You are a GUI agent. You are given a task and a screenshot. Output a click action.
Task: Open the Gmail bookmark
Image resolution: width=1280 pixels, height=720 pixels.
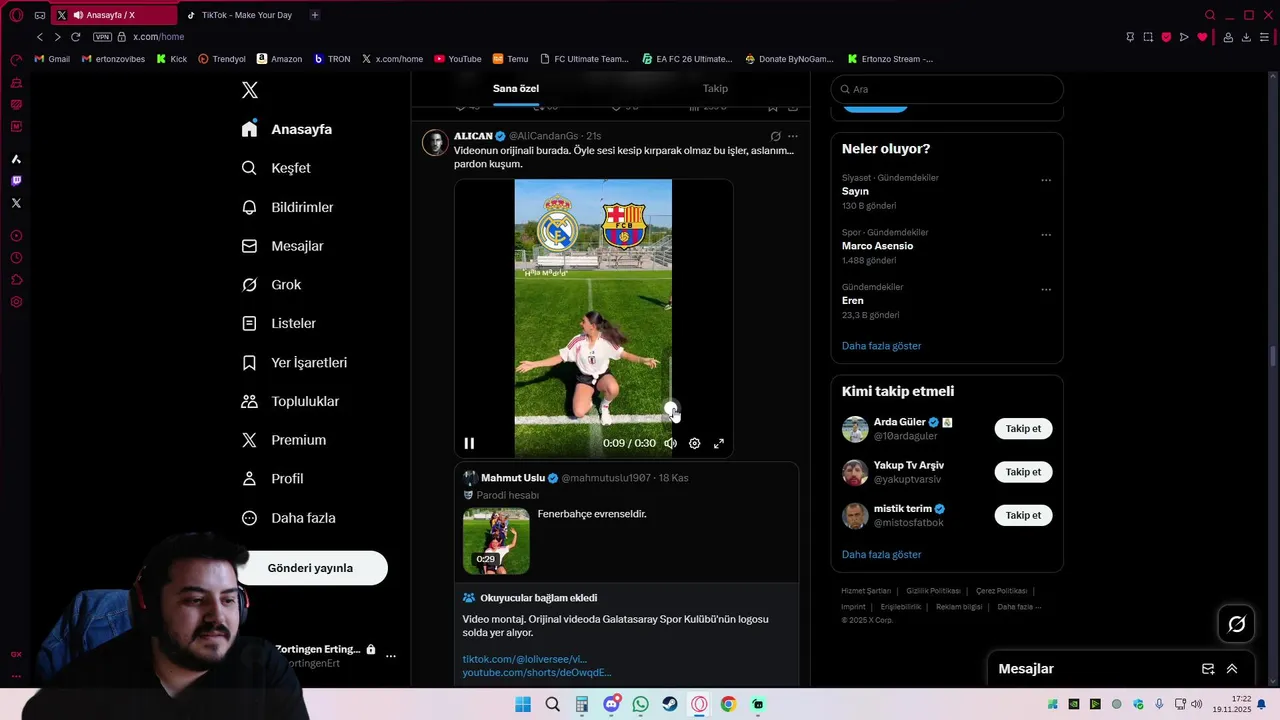[52, 59]
